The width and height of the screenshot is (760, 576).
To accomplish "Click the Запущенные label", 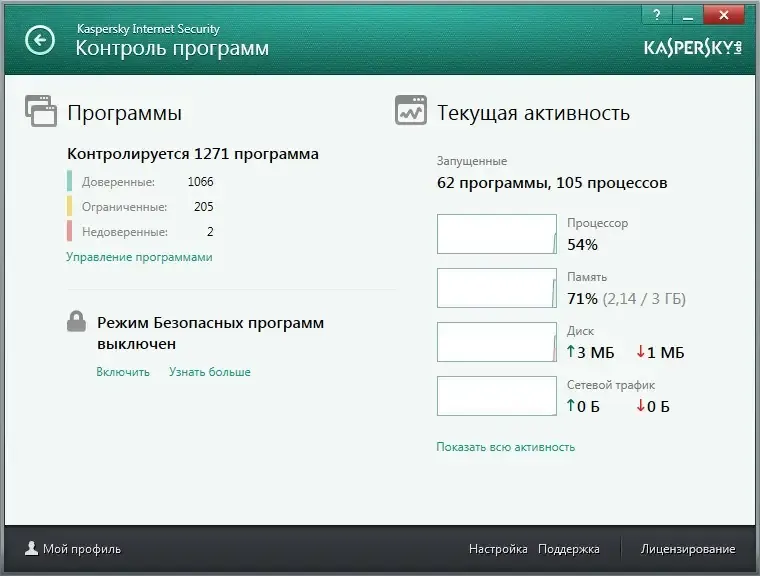I will pyautogui.click(x=472, y=161).
